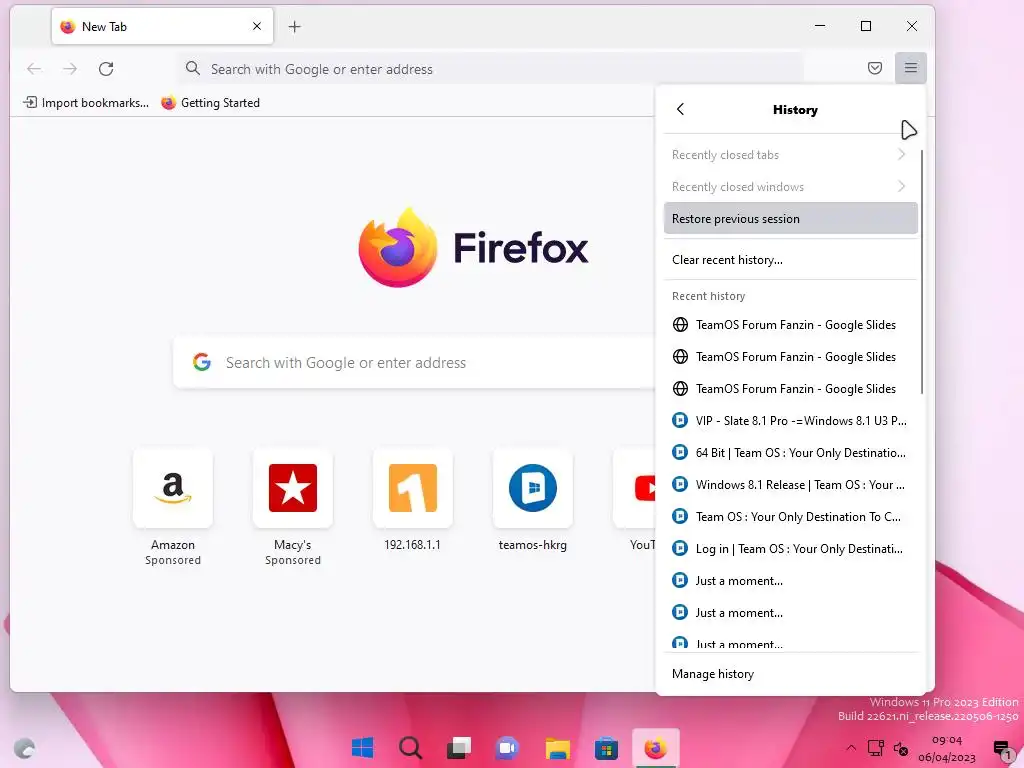Viewport: 1024px width, 768px height.
Task: Open the Firefox application menu hamburger button
Action: (x=910, y=68)
